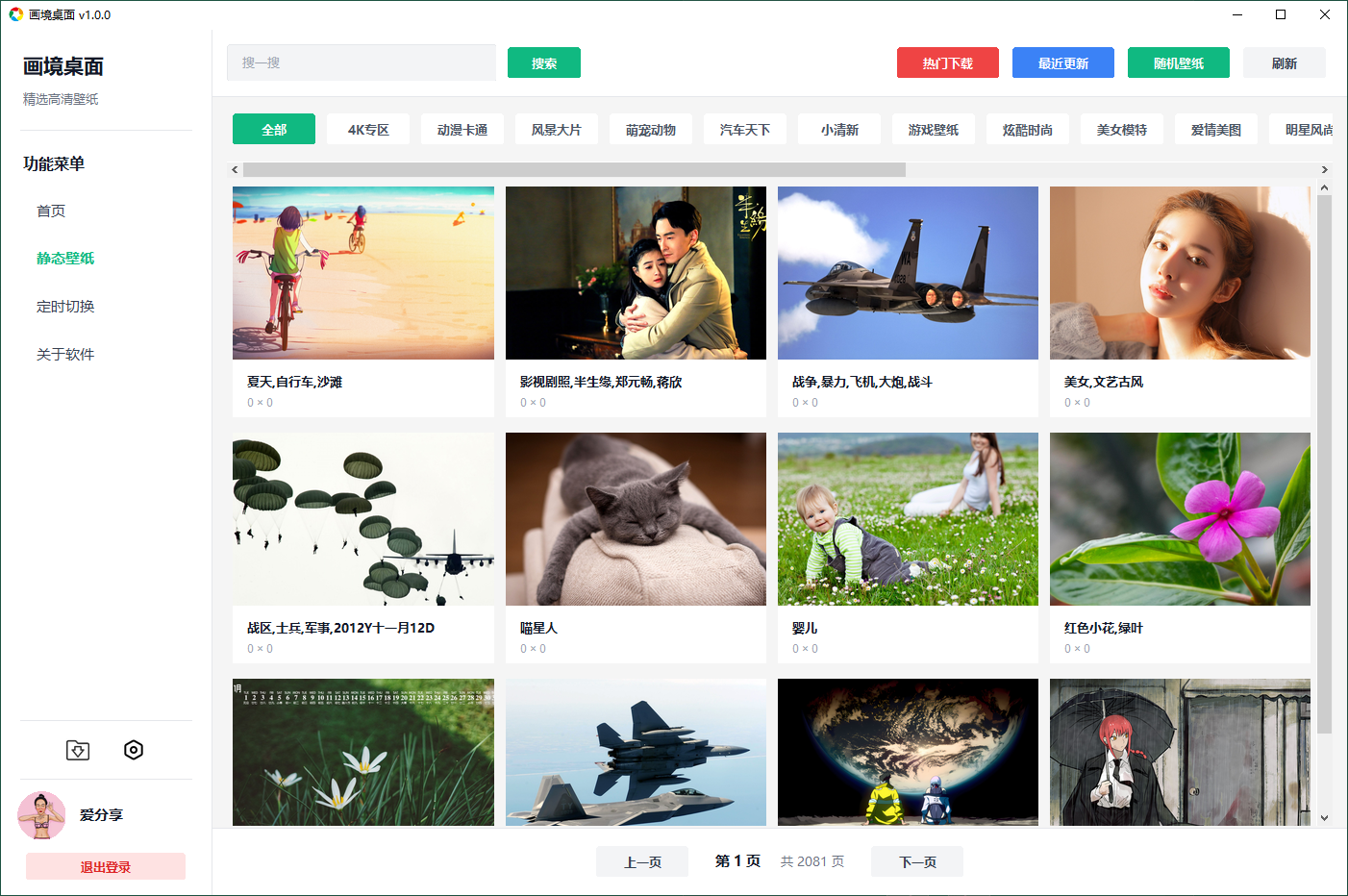Viewport: 1348px width, 896px height.
Task: Click the user avatar picture
Action: pos(41,815)
